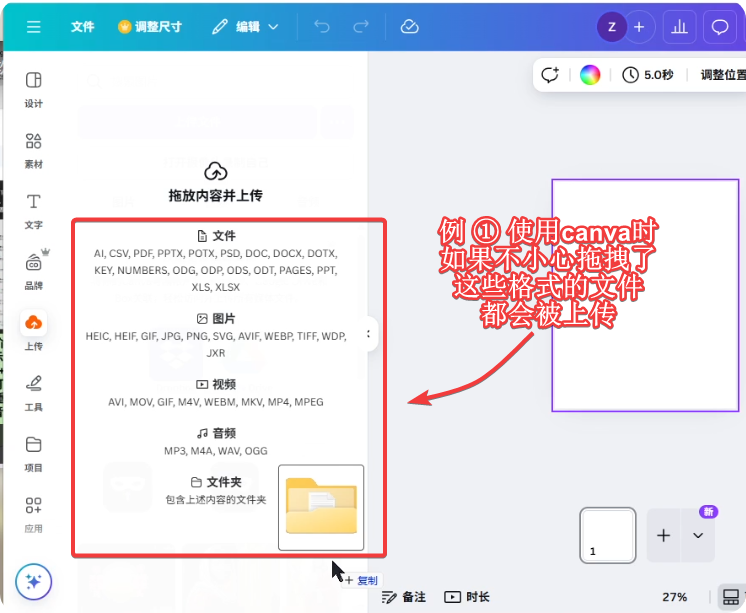Viewport: 746px width, 613px height.
Task: Open the 设计 sidebar tab
Action: 34,89
